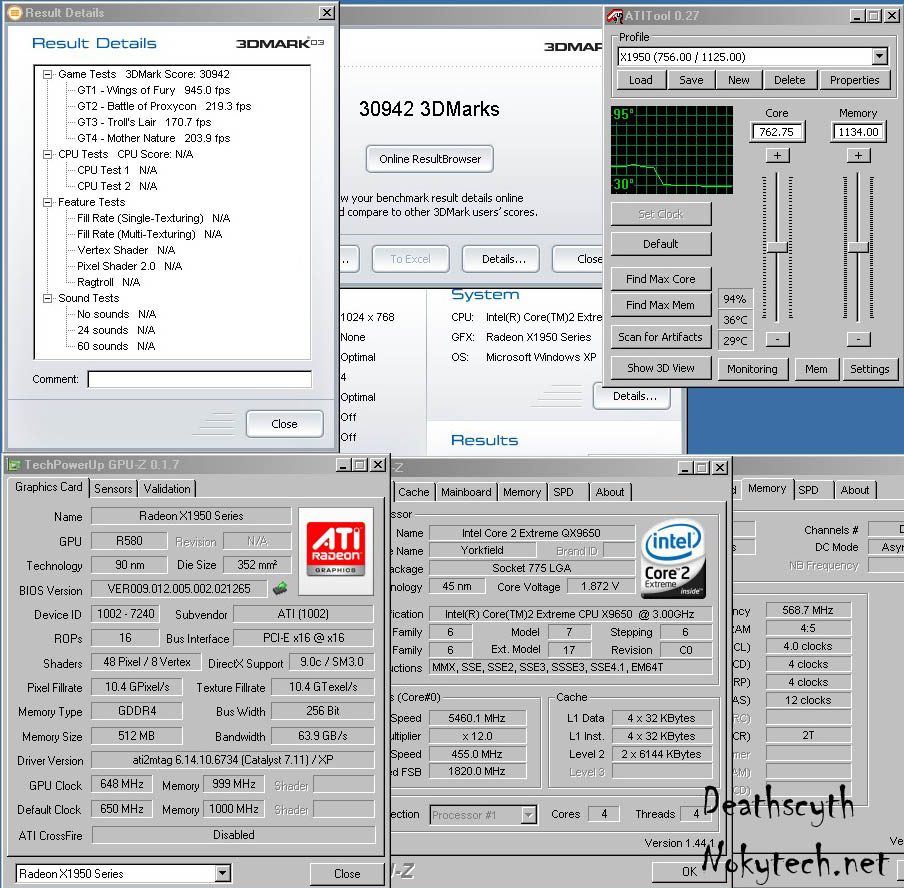Click the Result Details title bar icon
Screen dimensions: 904x888
[14, 12]
